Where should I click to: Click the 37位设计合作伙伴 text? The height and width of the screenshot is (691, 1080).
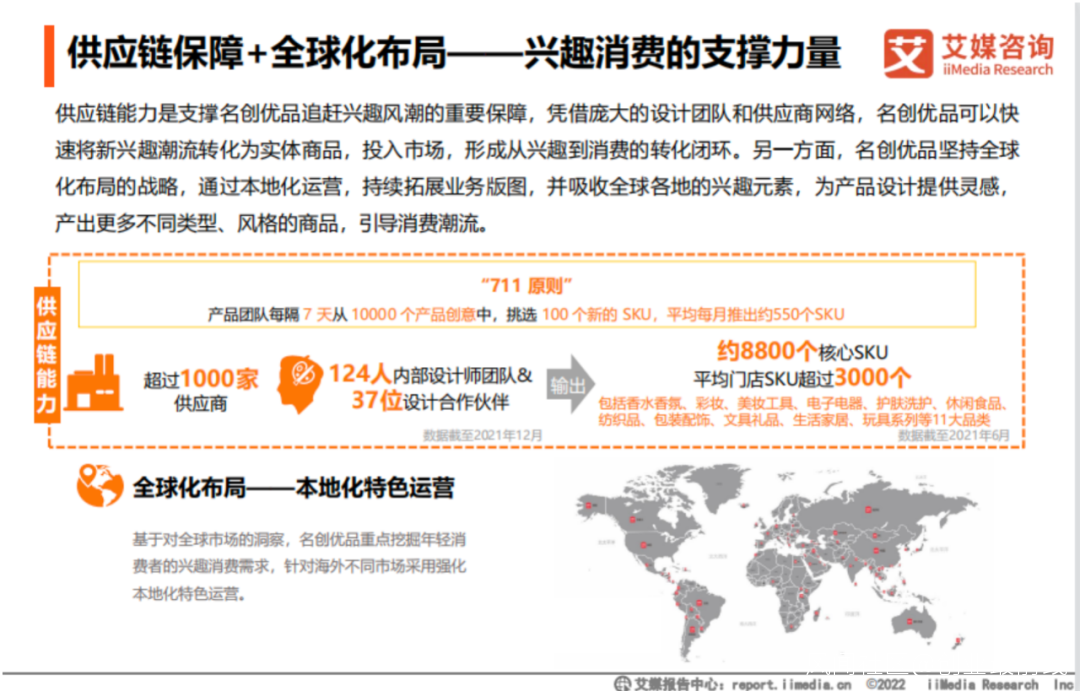(x=430, y=400)
